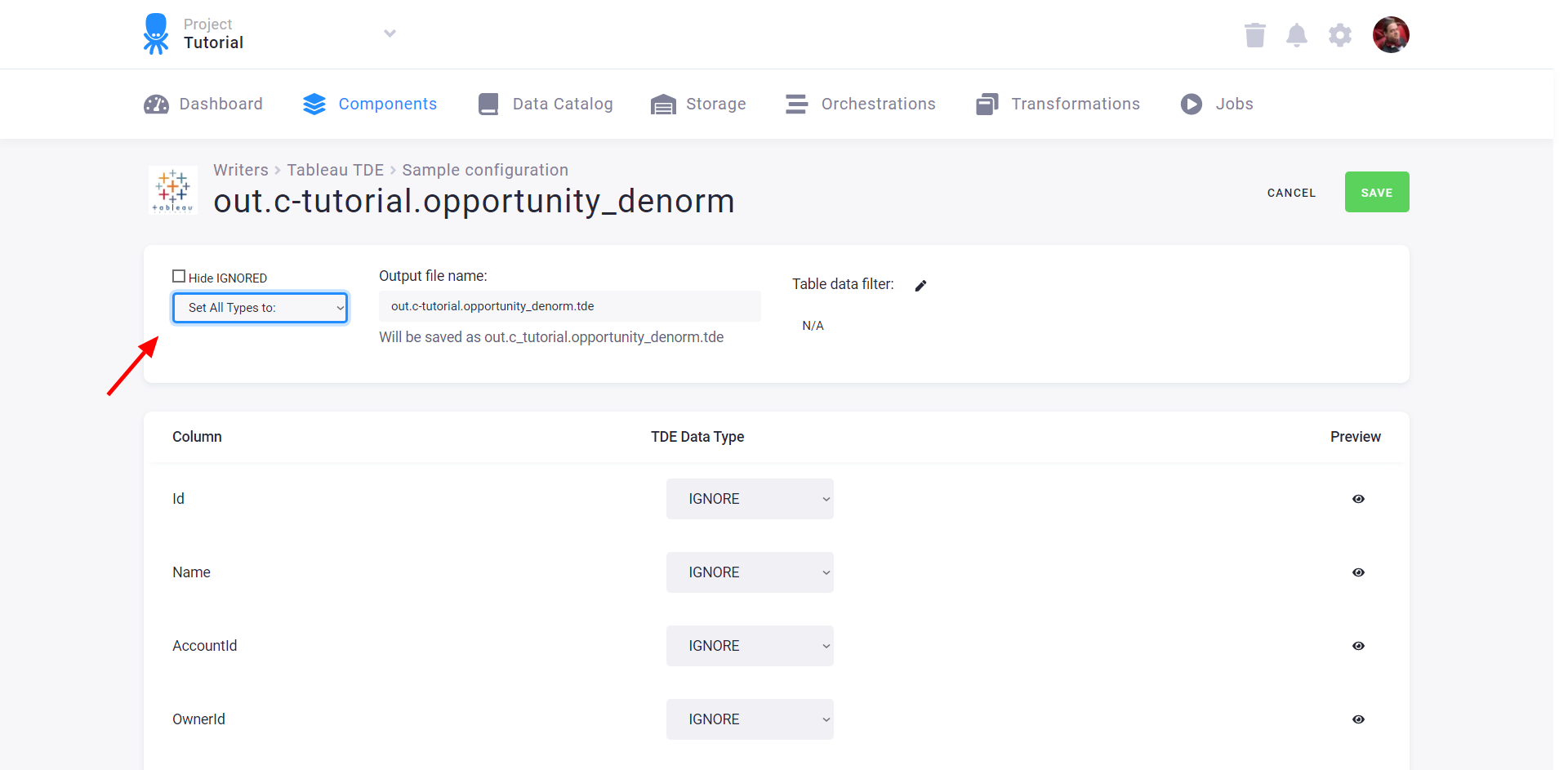The image size is (1568, 770).
Task: Go to the Dashboard tab
Action: click(x=203, y=104)
